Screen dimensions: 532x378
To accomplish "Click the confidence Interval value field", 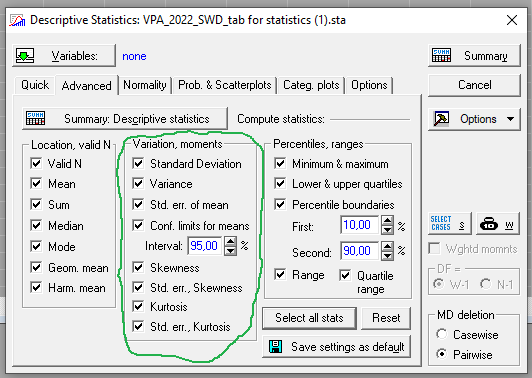I will tap(205, 246).
